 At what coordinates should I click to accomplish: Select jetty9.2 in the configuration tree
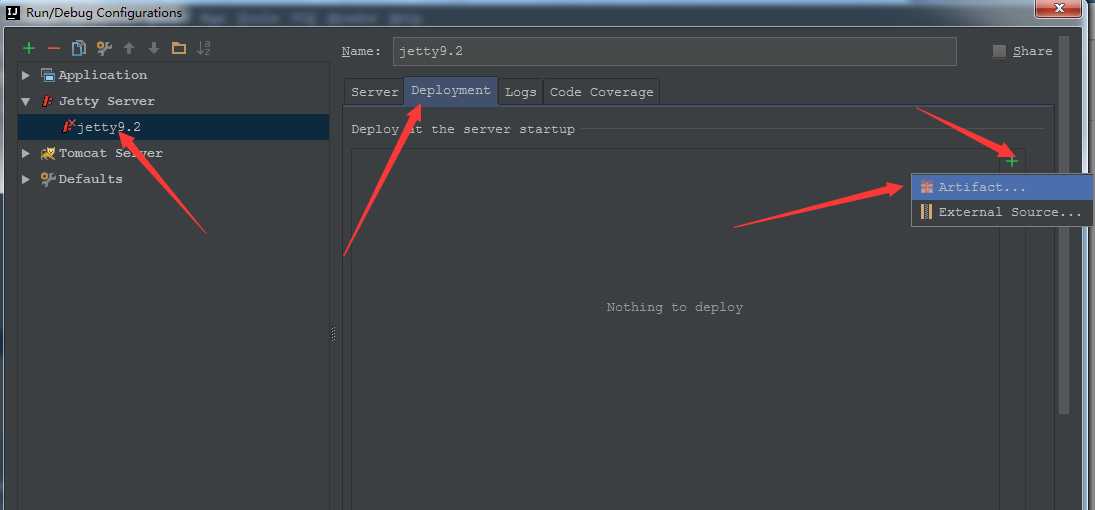tap(173, 127)
